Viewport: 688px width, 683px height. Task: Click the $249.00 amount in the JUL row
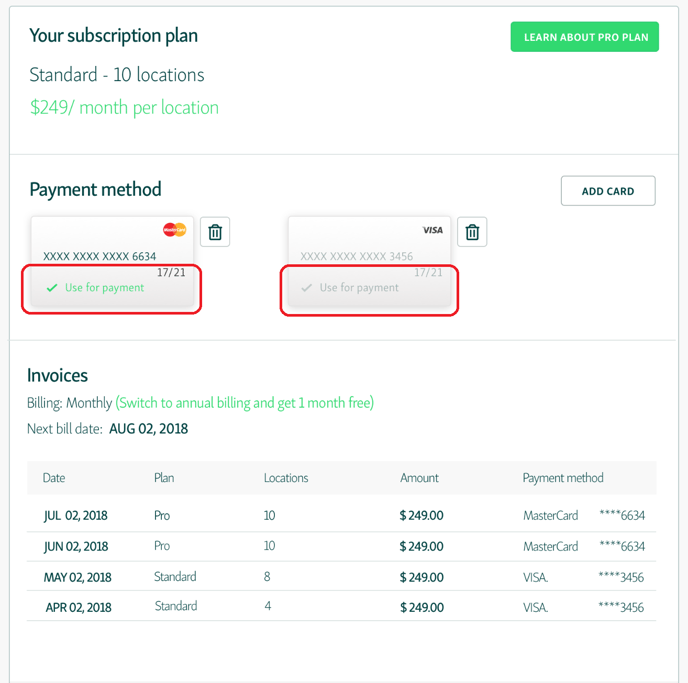click(422, 515)
